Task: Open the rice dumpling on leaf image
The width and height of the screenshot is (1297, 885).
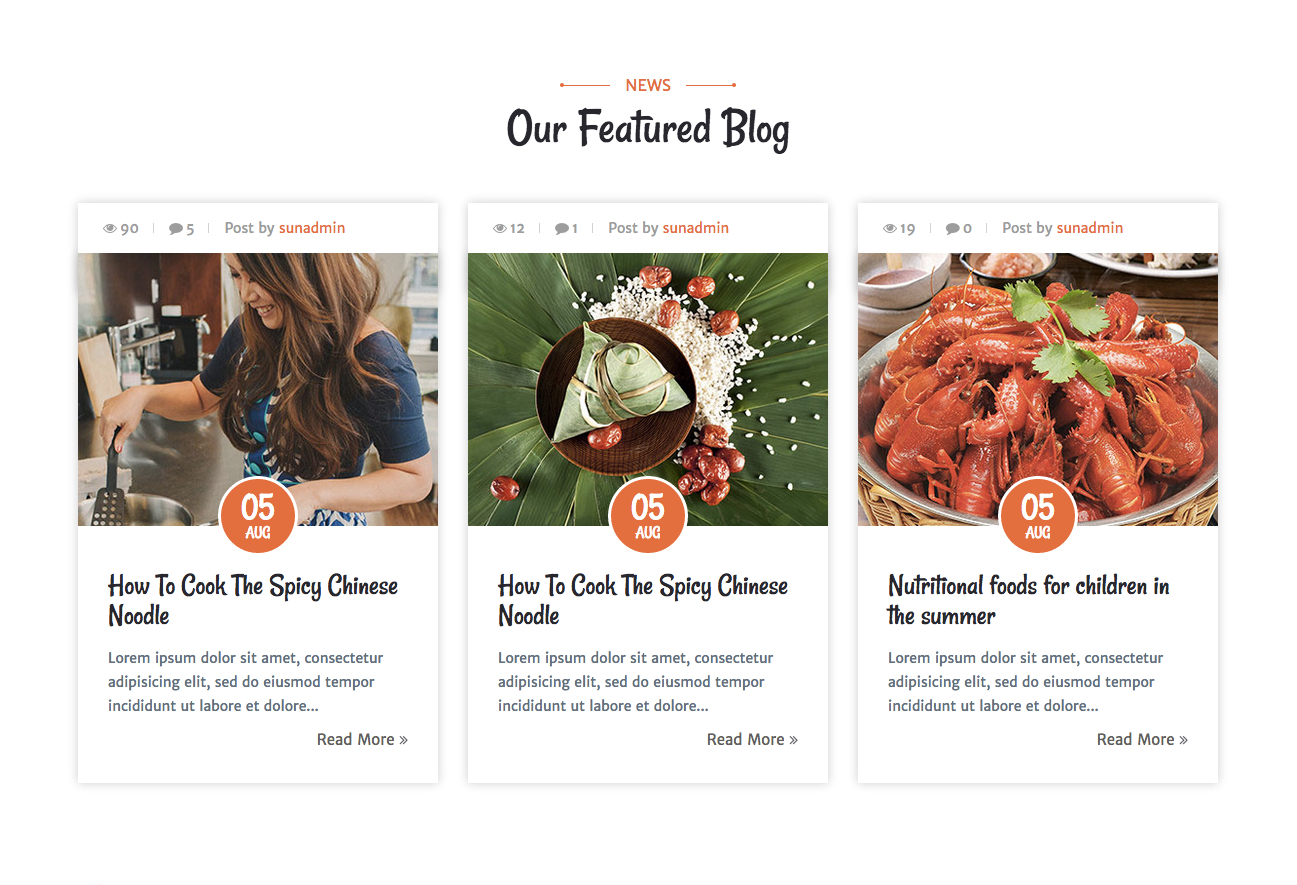Action: click(648, 389)
